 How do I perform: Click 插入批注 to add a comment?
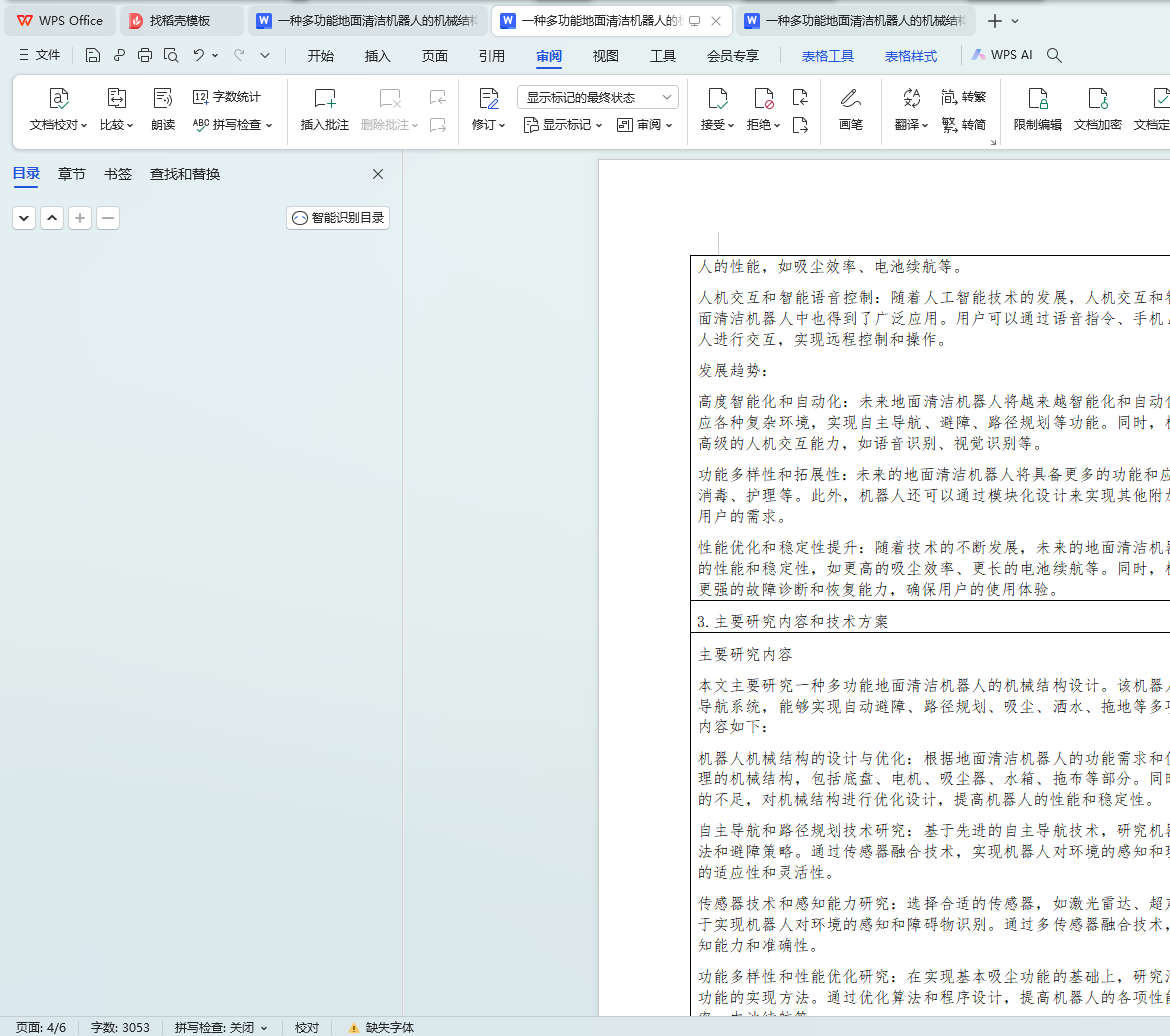click(x=325, y=109)
